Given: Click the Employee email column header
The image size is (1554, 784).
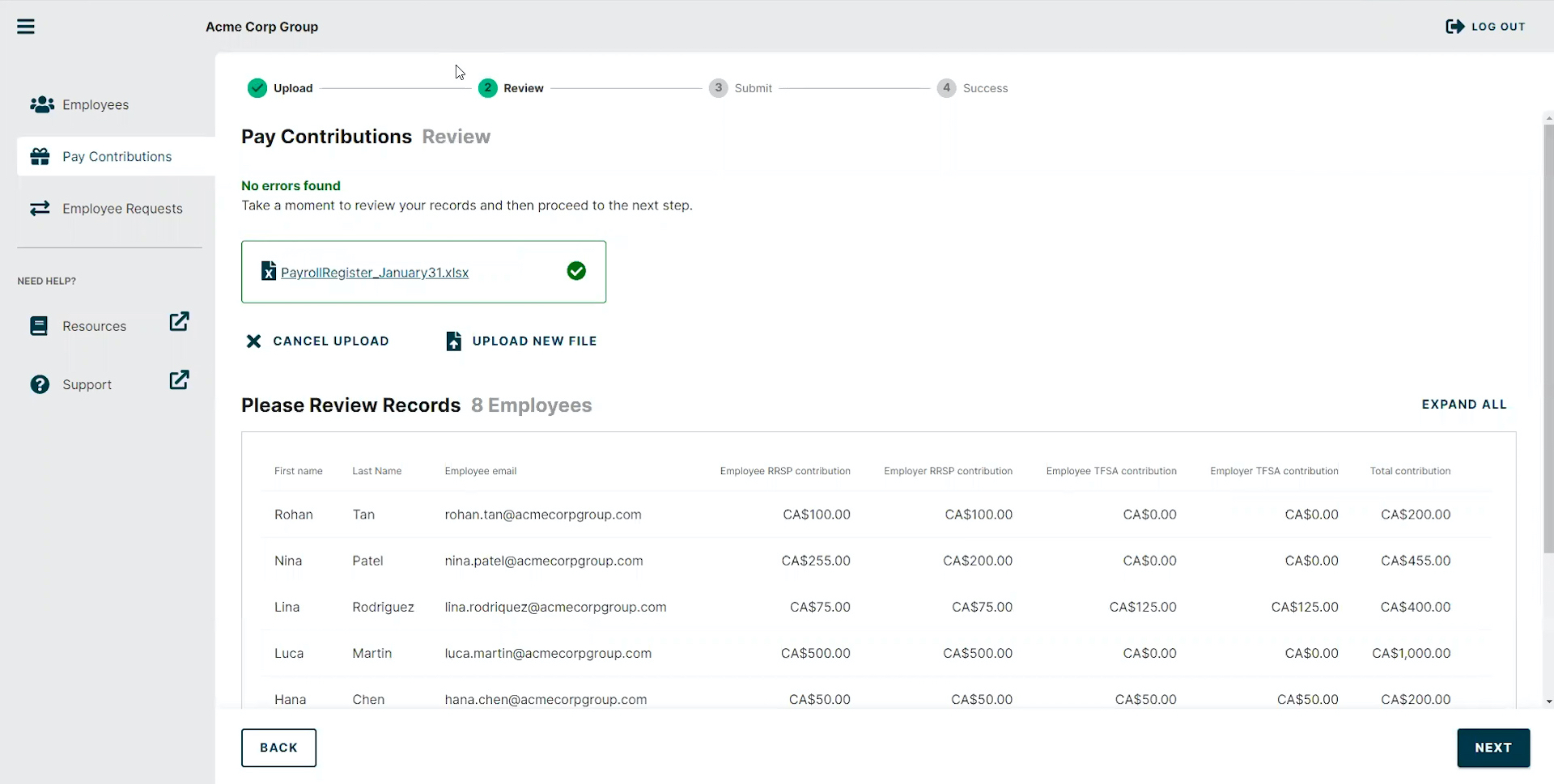Looking at the screenshot, I should point(481,471).
